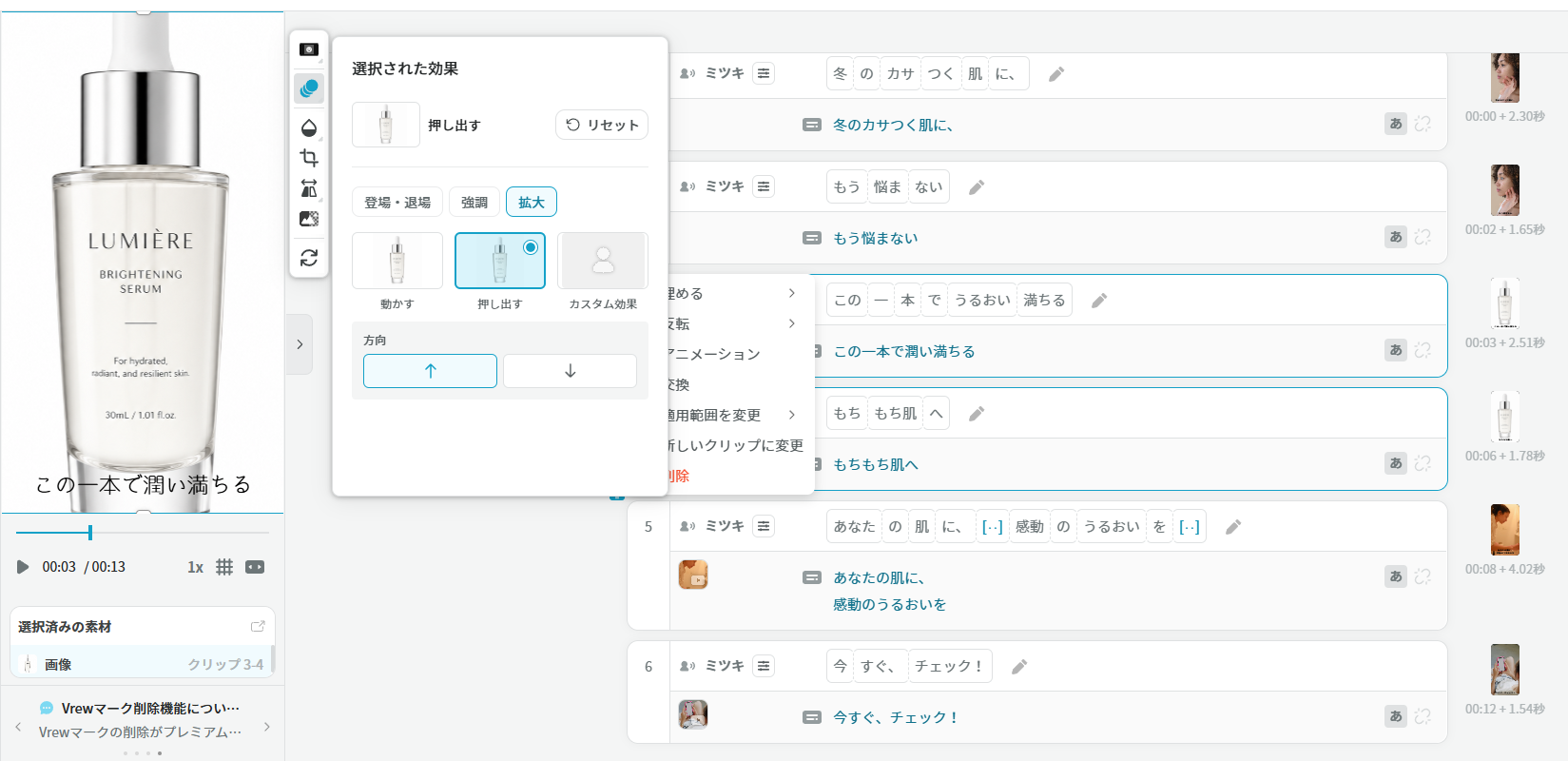Open ミツキ voice settings on clip 6
Viewport: 1568px width, 761px height.
pos(764,666)
